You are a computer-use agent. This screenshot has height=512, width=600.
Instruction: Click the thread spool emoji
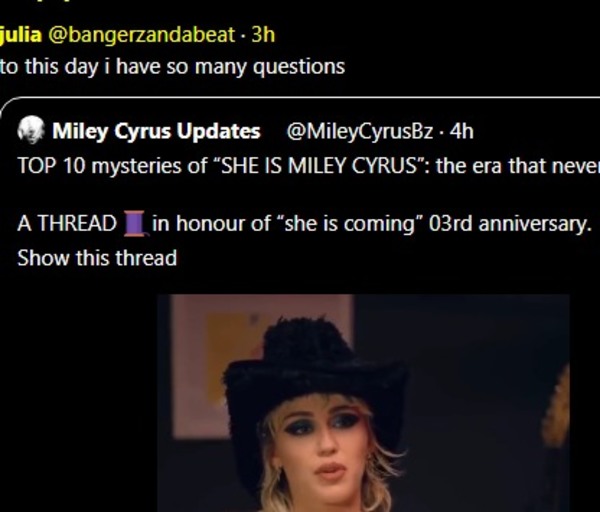pyautogui.click(x=134, y=223)
